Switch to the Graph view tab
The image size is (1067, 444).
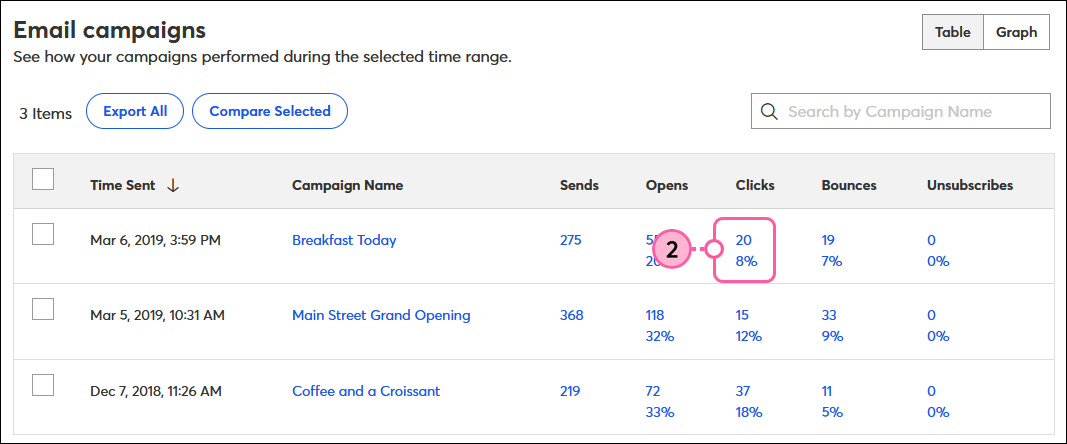1016,32
